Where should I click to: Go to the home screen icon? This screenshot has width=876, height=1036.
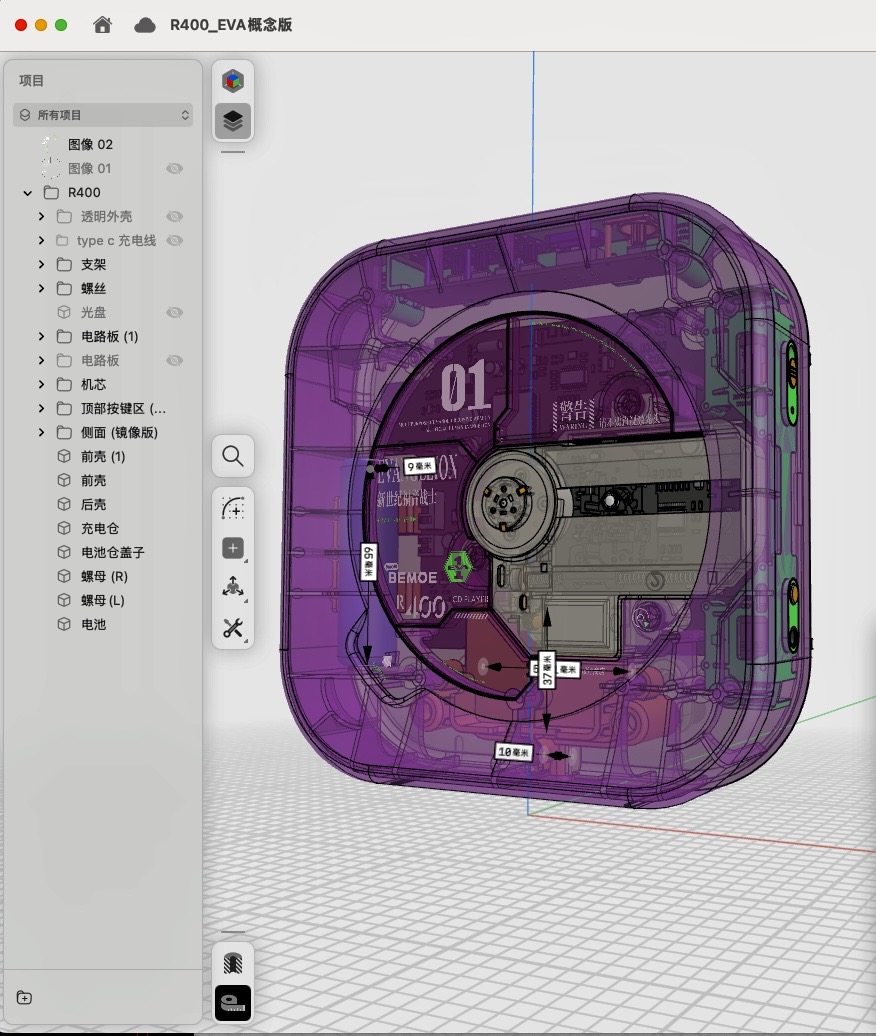point(102,25)
